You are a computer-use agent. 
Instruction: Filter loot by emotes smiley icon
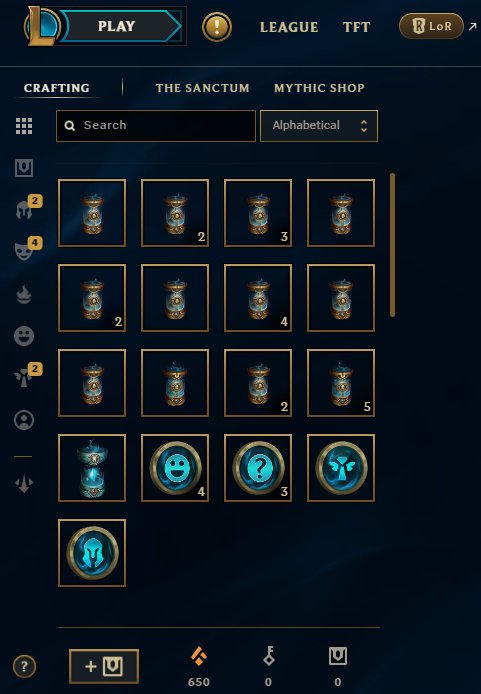(x=24, y=336)
